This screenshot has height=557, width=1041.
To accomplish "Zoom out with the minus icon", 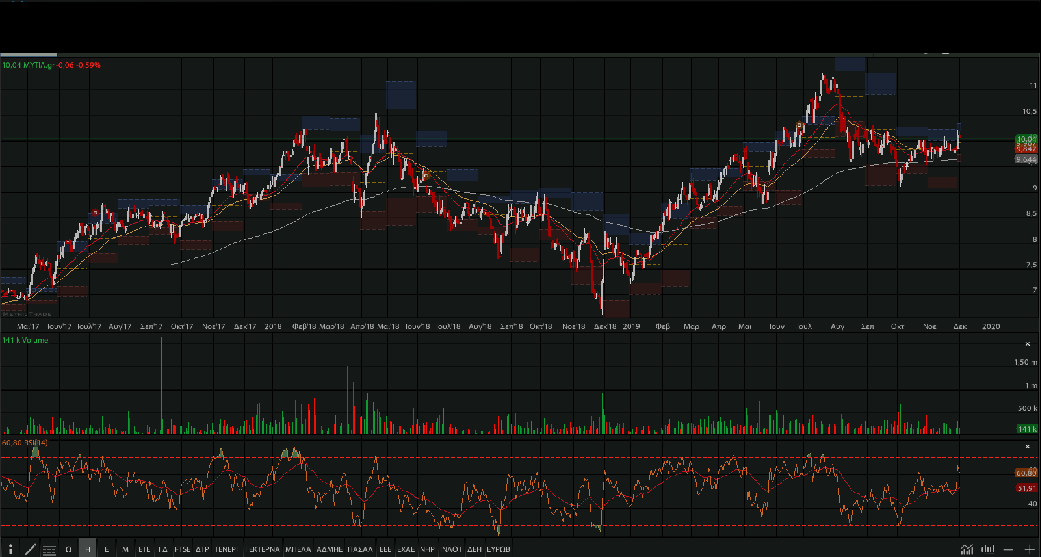I will pyautogui.click(x=1009, y=549).
